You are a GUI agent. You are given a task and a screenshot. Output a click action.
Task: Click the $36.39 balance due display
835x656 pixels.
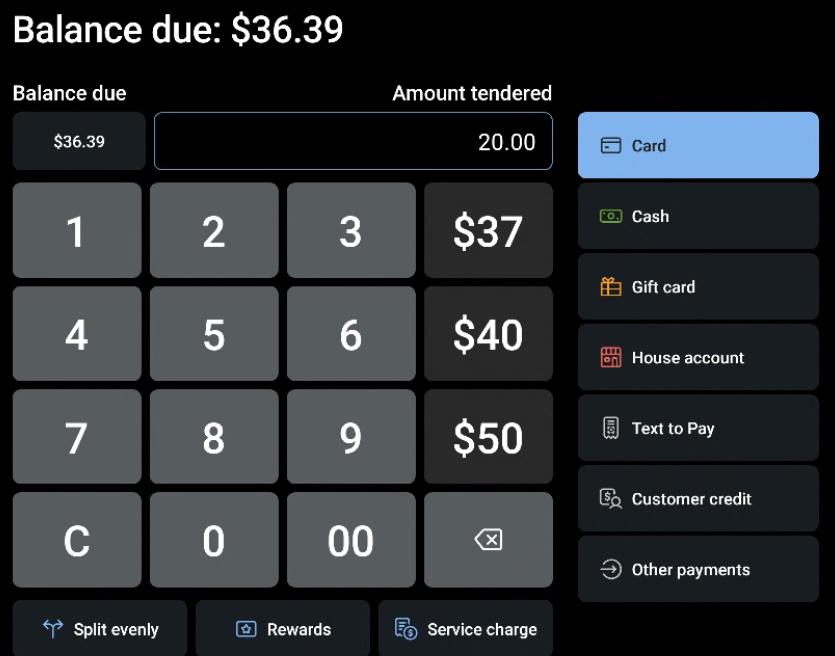(78, 141)
